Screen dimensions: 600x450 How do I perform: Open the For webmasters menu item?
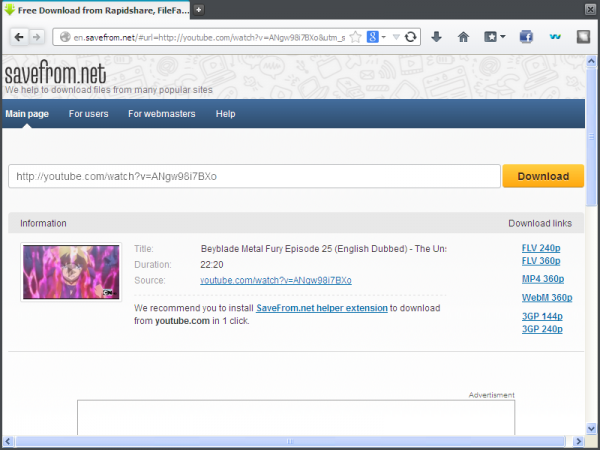point(161,114)
